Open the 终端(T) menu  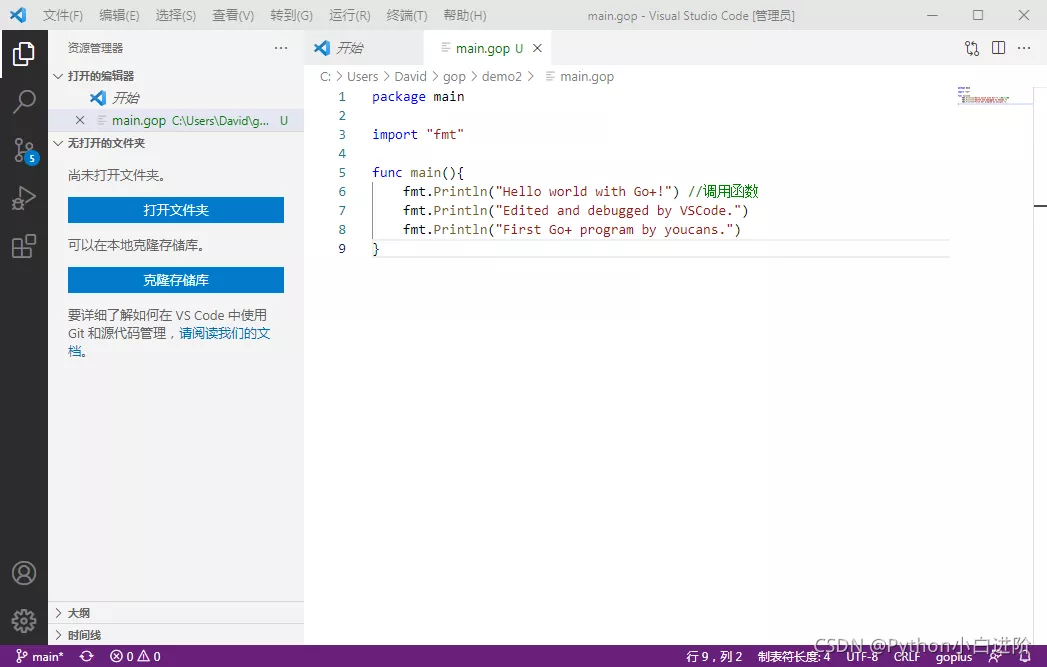click(x=406, y=15)
